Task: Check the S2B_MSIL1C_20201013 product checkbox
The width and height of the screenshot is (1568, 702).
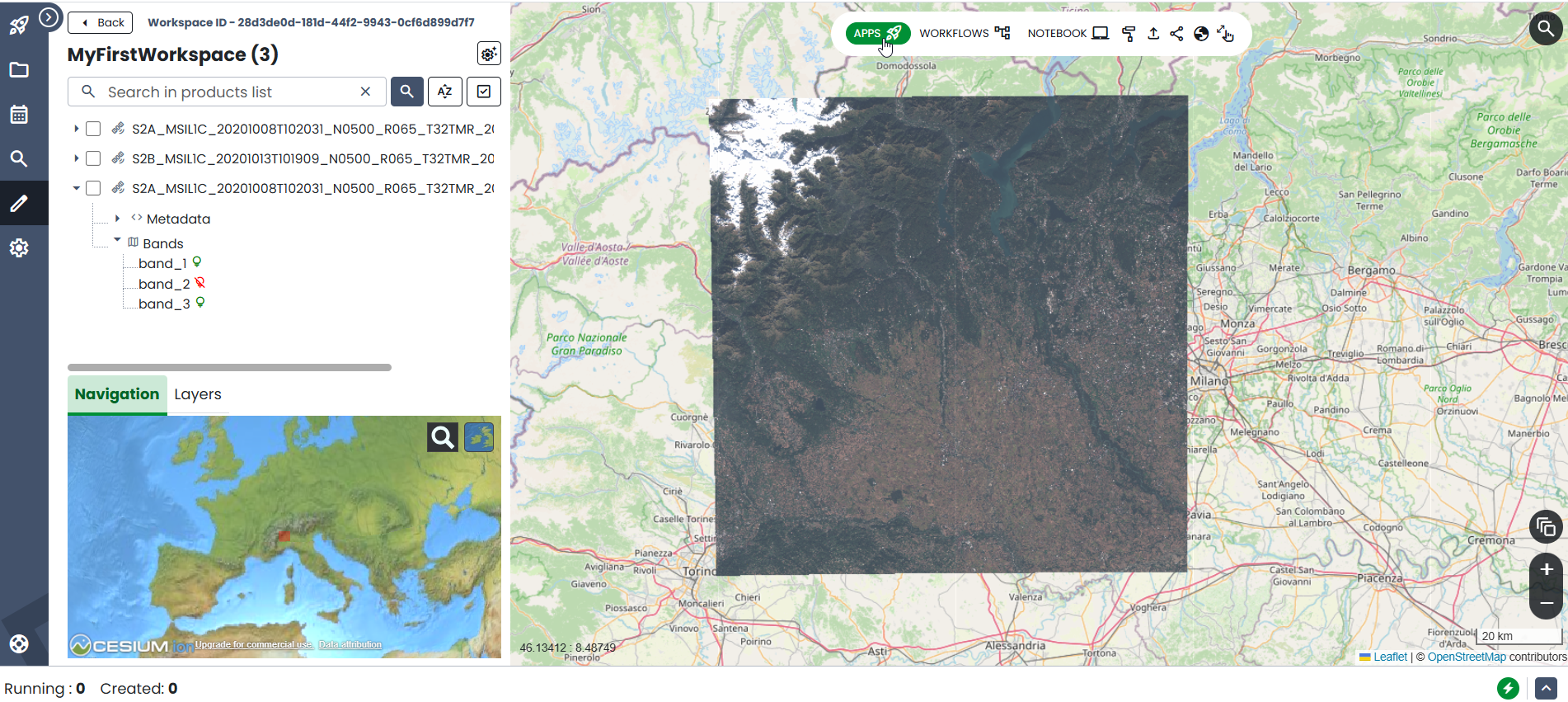Action: [93, 158]
